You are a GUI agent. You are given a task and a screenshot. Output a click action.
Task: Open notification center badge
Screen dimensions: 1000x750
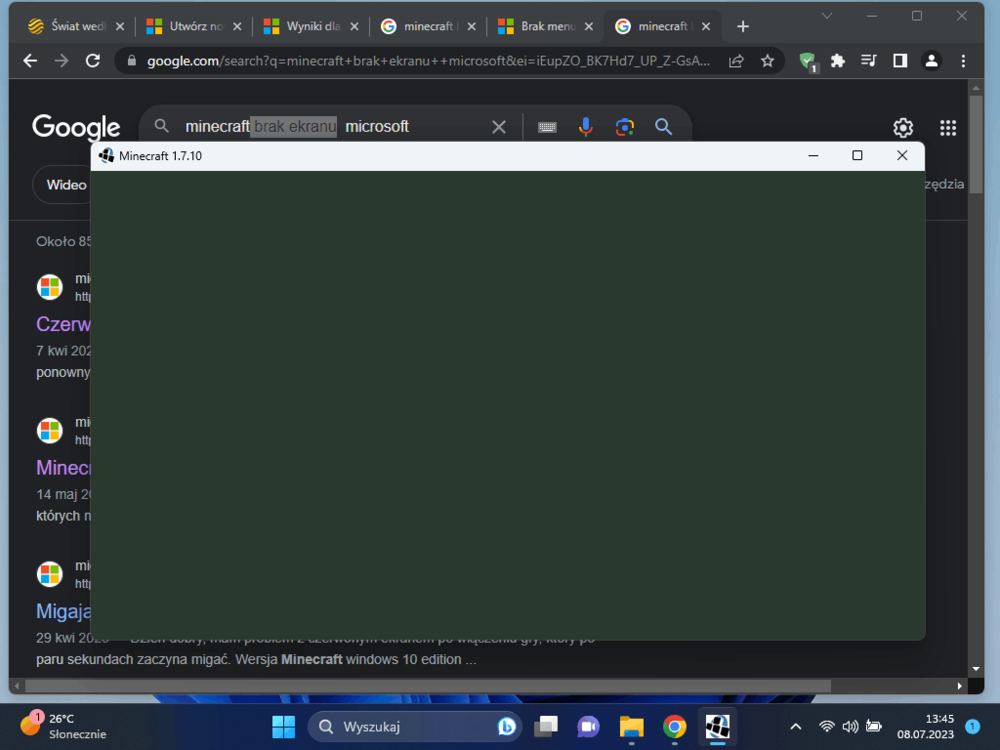973,726
